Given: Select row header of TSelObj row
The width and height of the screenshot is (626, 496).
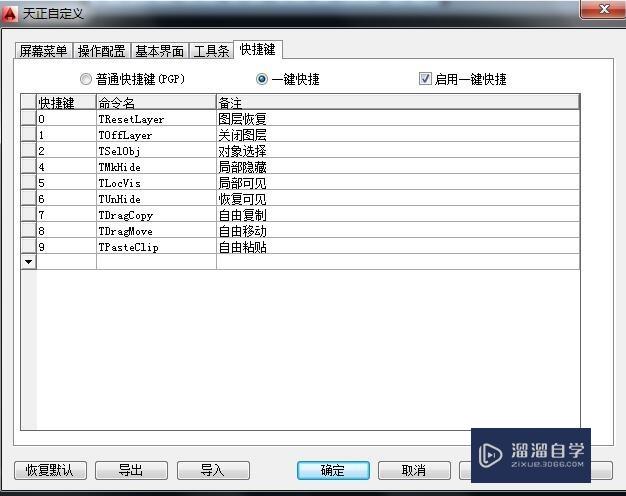Looking at the screenshot, I should (x=28, y=150).
